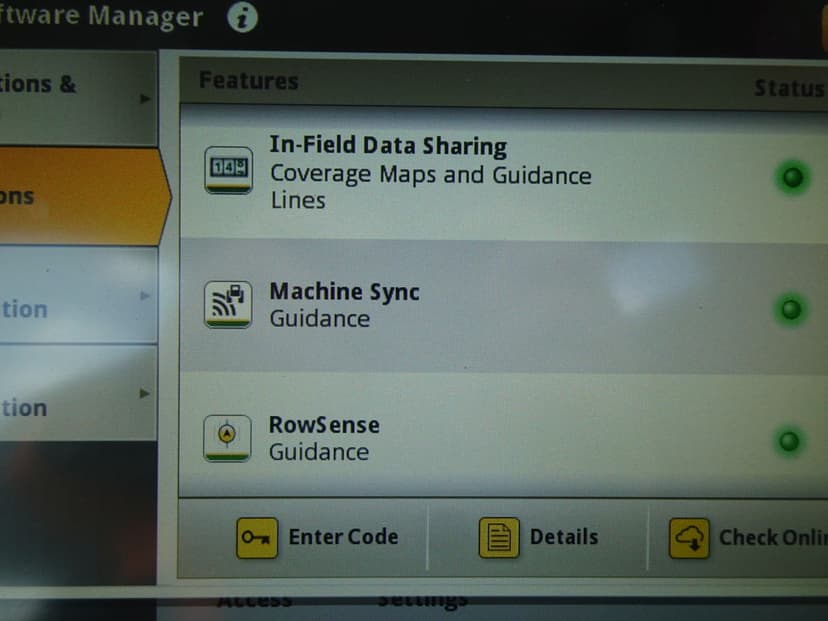The width and height of the screenshot is (828, 621).
Task: Tap the cloud download icon for Check Online
Action: [x=689, y=538]
